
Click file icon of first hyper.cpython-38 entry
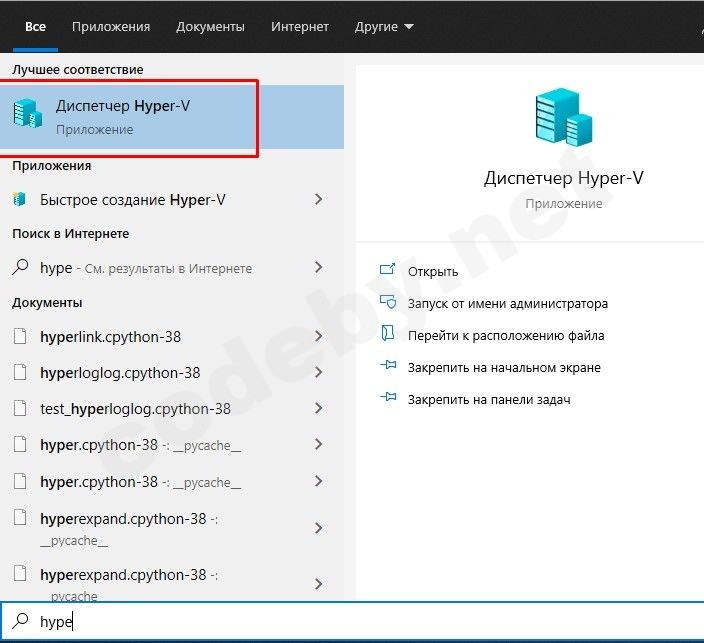[x=20, y=444]
